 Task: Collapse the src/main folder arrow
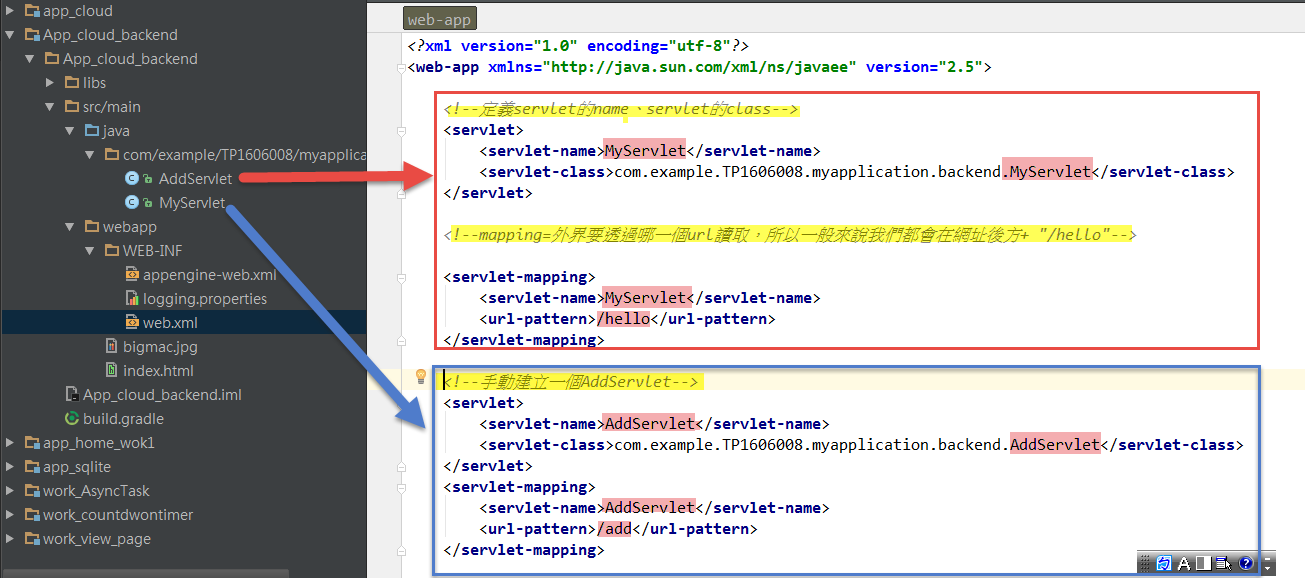click(50, 107)
